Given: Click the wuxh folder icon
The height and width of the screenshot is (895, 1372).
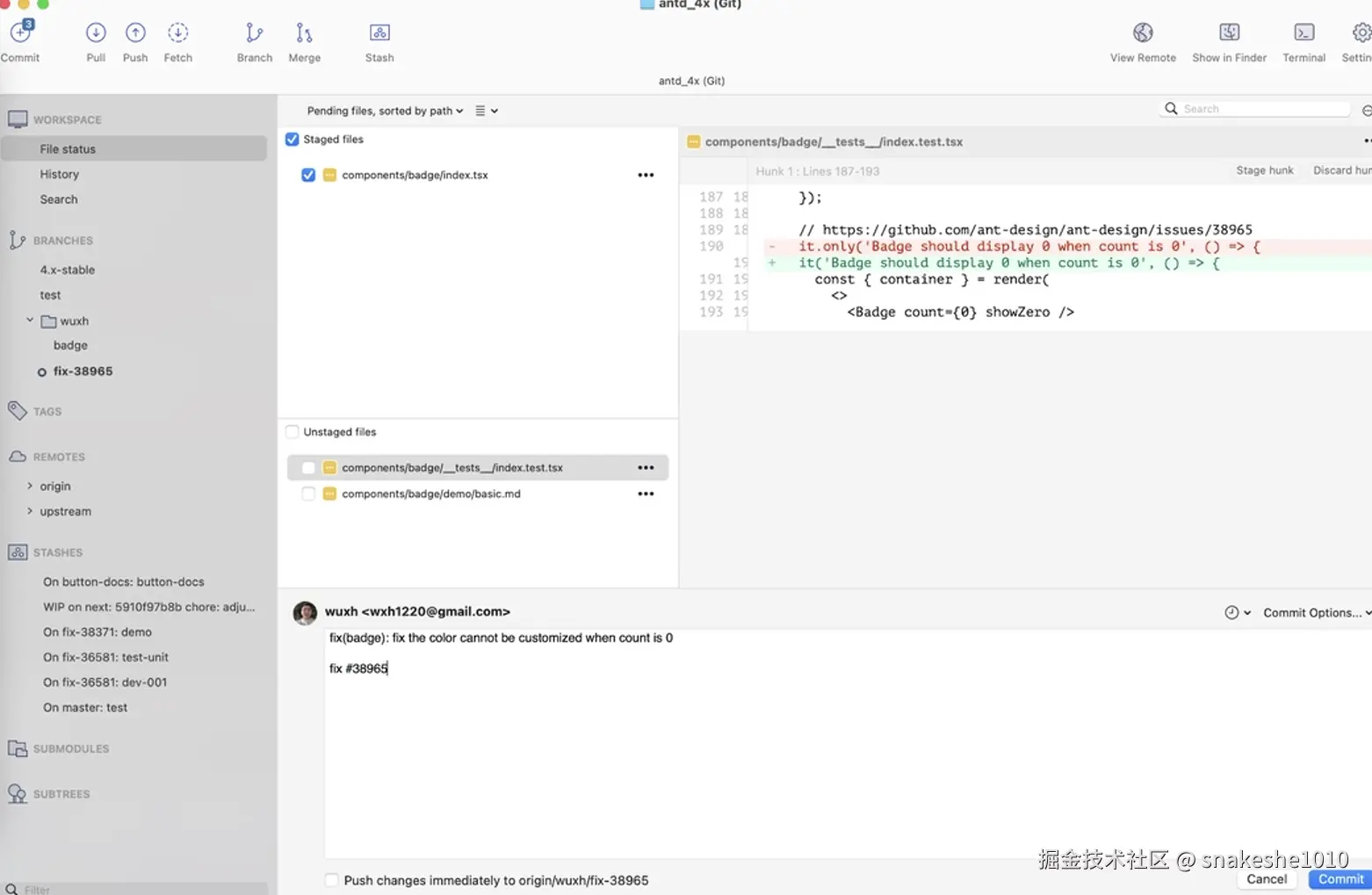Looking at the screenshot, I should pos(49,321).
